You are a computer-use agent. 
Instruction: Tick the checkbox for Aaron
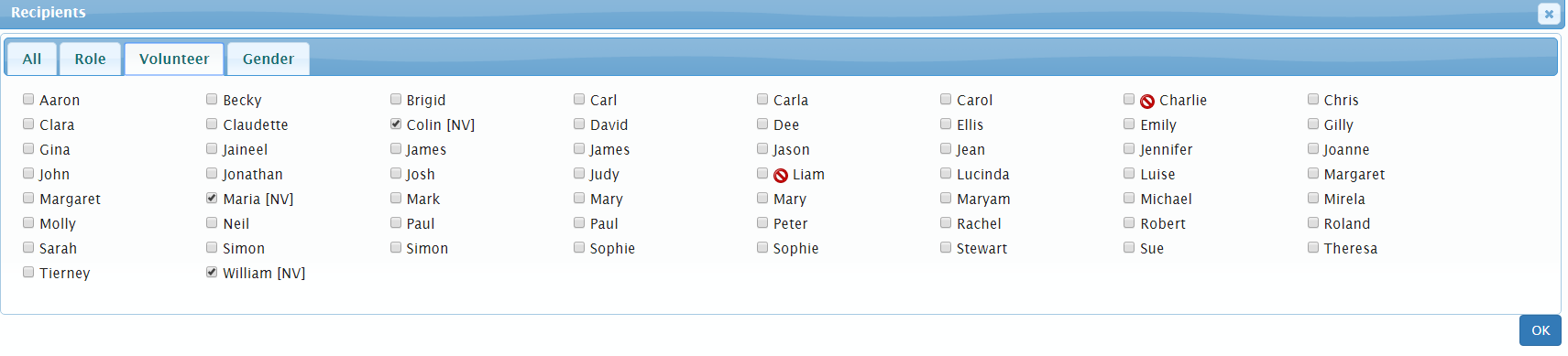tap(28, 99)
